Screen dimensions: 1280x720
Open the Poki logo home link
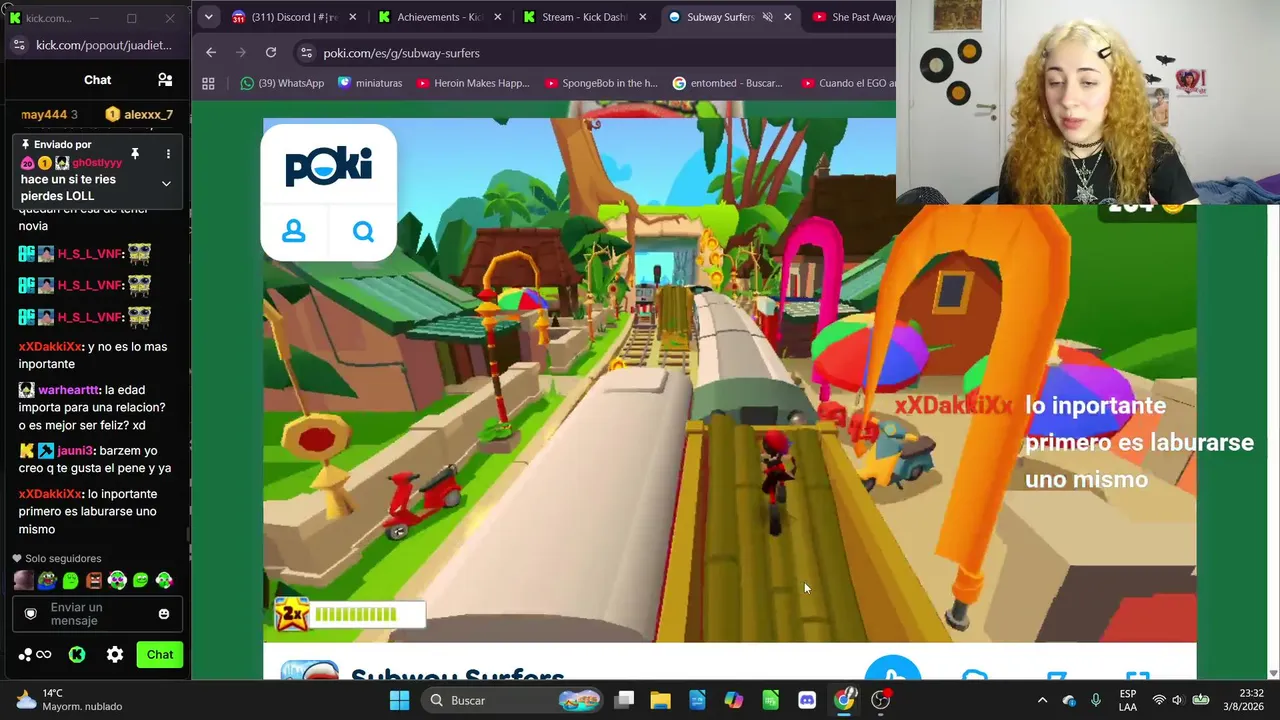[328, 166]
